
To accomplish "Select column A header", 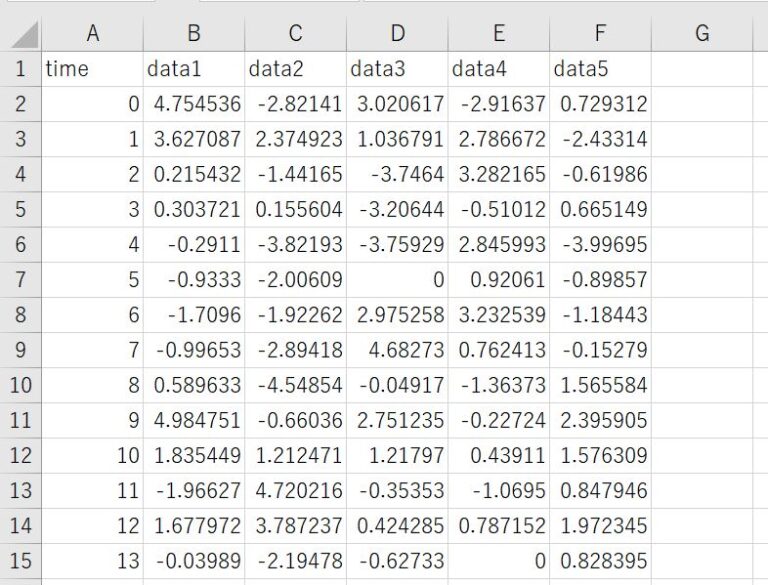I will tap(92, 34).
